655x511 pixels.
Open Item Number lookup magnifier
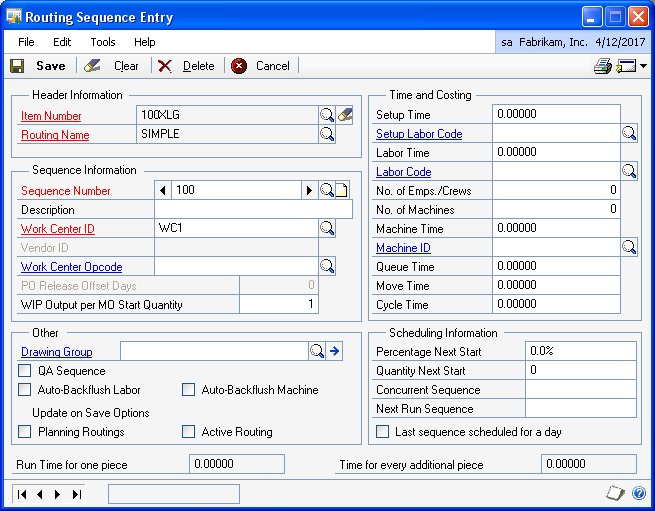tap(327, 115)
